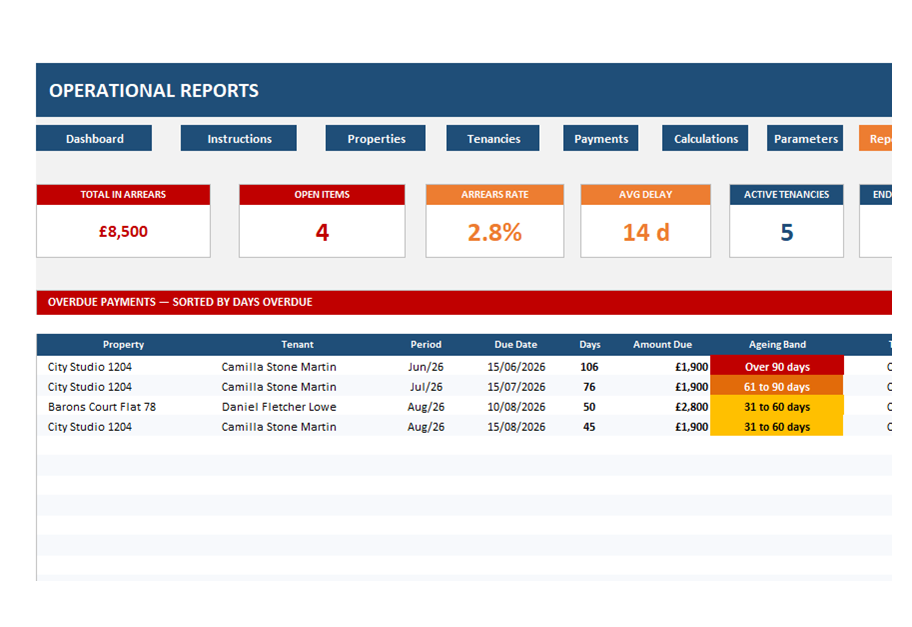This screenshot has width=912, height=627.
Task: Go to the Calculations sheet button
Action: [706, 138]
